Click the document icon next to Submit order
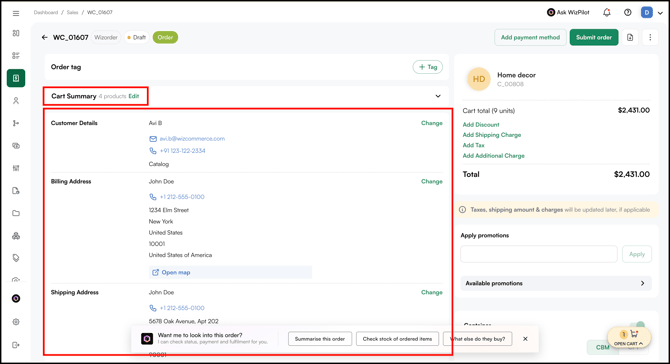Image resolution: width=670 pixels, height=364 pixels. tap(630, 38)
